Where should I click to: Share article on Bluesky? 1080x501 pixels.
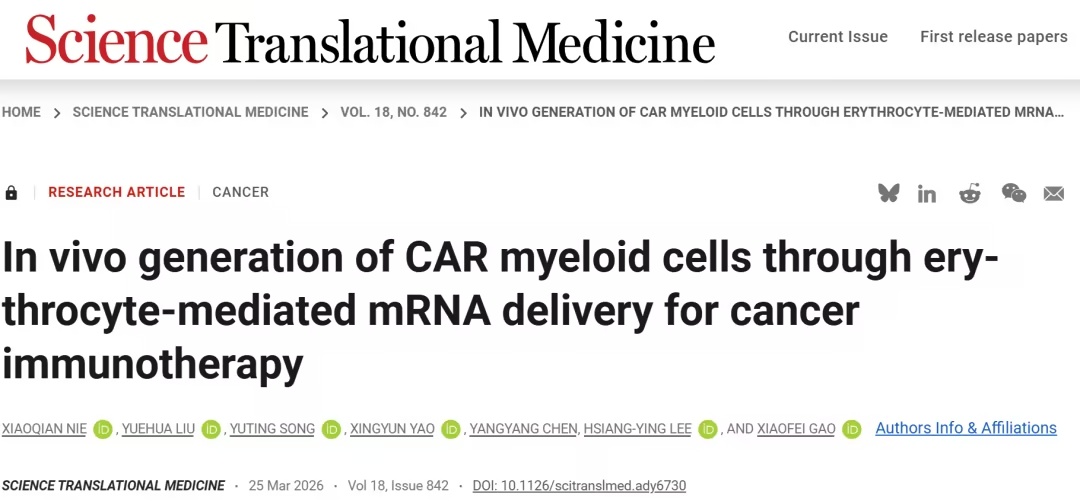[x=889, y=193]
